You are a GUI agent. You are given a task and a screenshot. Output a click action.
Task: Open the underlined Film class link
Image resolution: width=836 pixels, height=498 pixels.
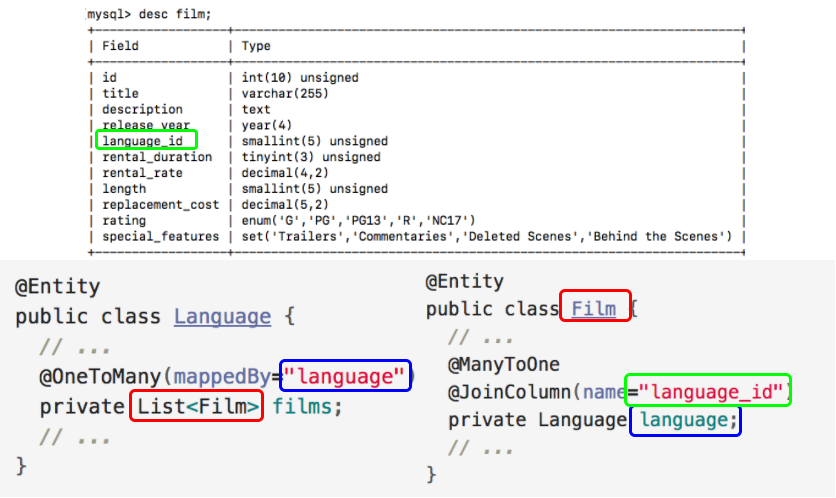tap(594, 308)
